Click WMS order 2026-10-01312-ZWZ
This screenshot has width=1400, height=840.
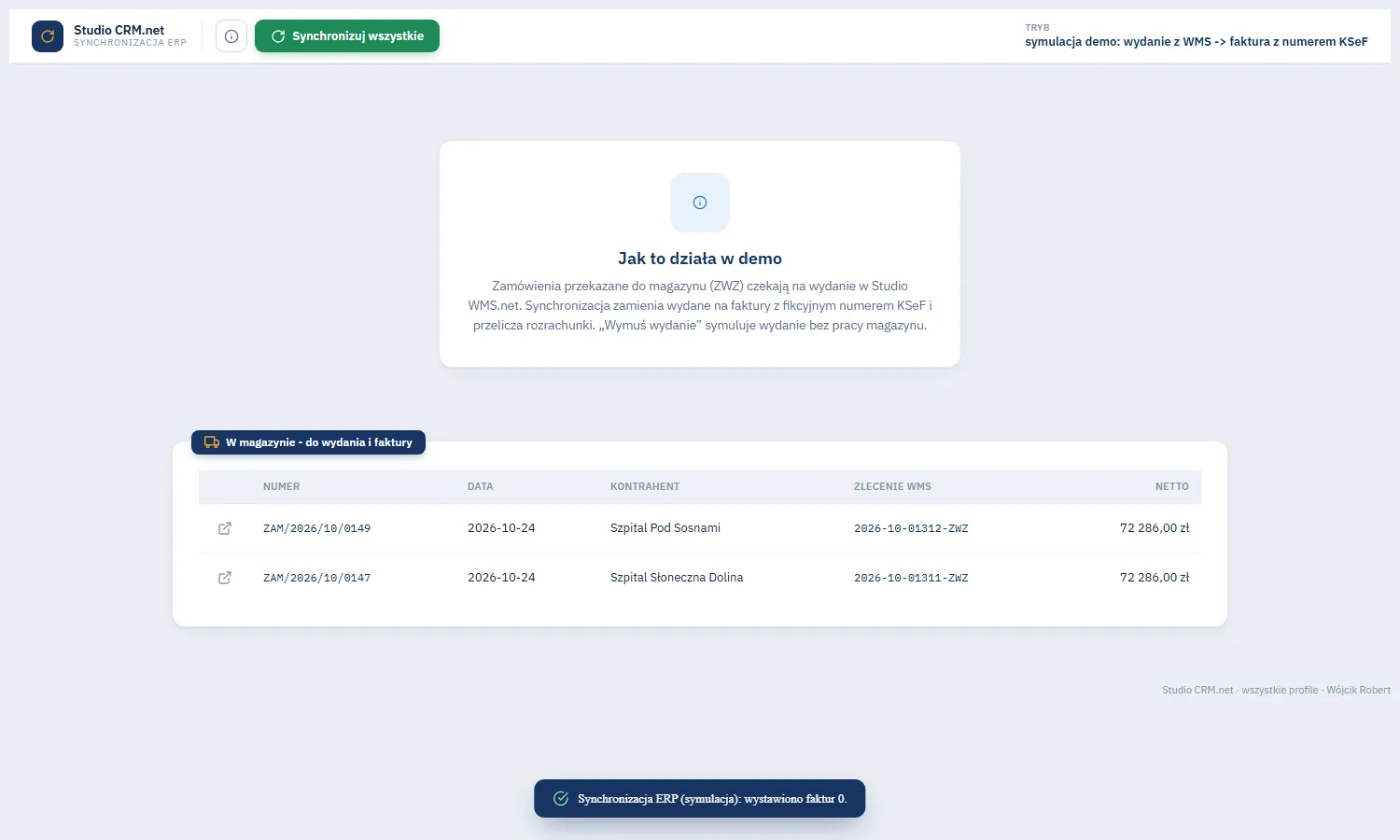point(911,528)
